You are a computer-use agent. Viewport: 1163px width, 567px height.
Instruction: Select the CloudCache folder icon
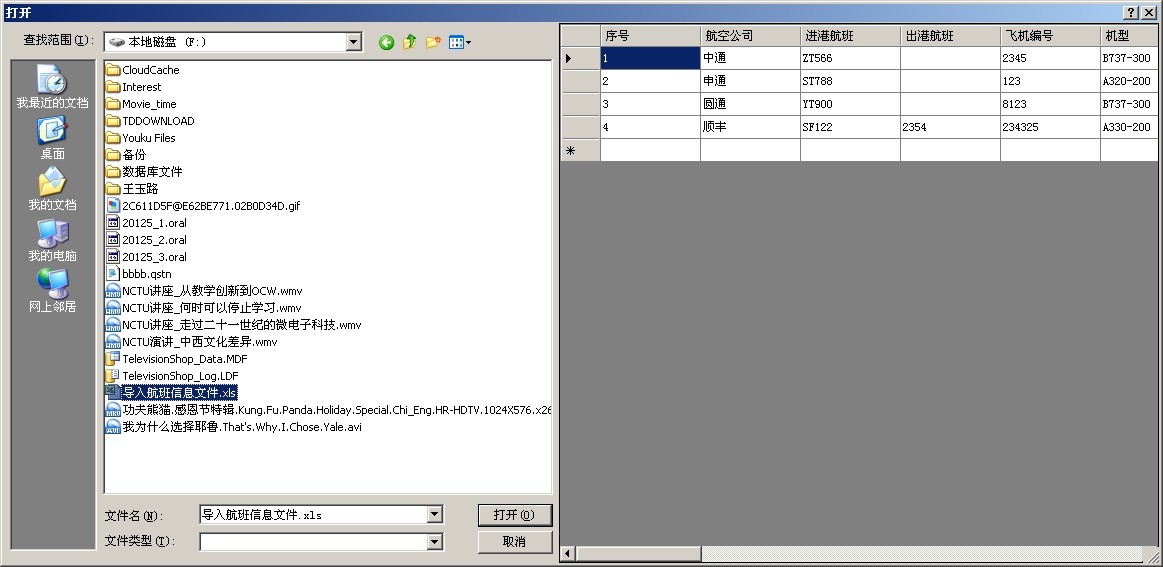click(x=113, y=70)
